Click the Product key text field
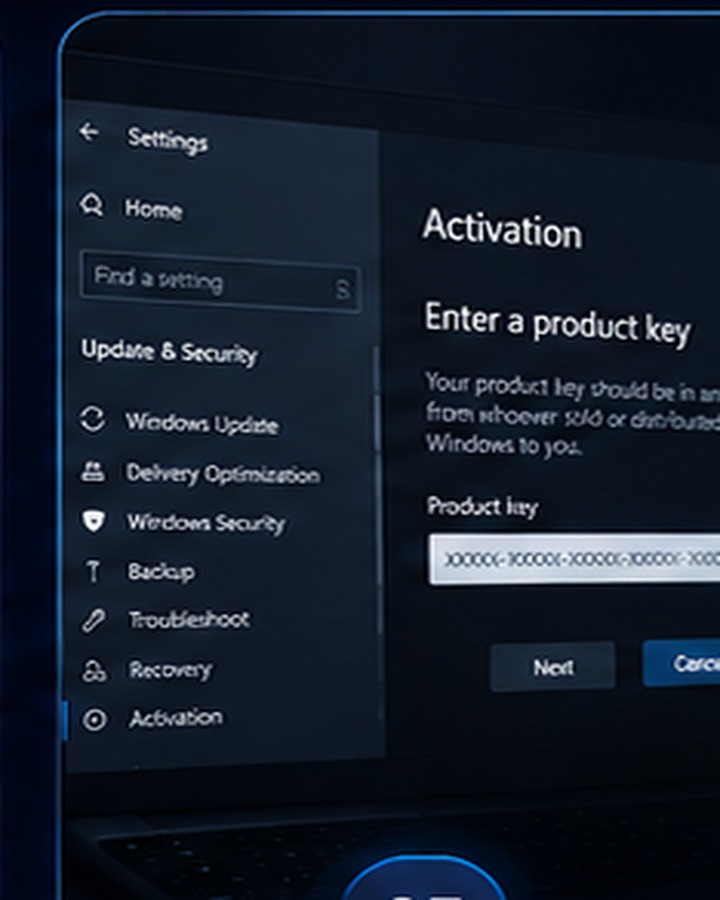 [574, 559]
